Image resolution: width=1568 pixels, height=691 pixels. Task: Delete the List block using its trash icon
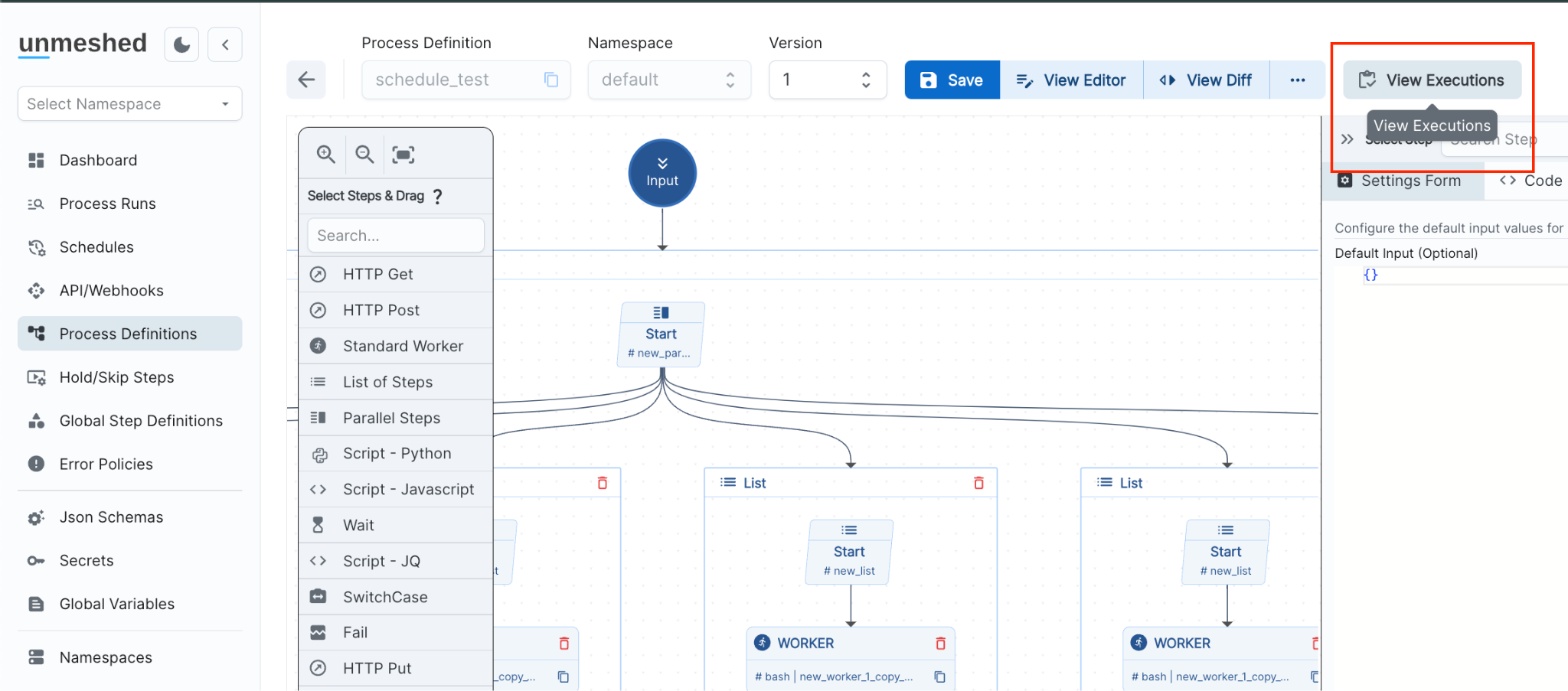pyautogui.click(x=978, y=483)
